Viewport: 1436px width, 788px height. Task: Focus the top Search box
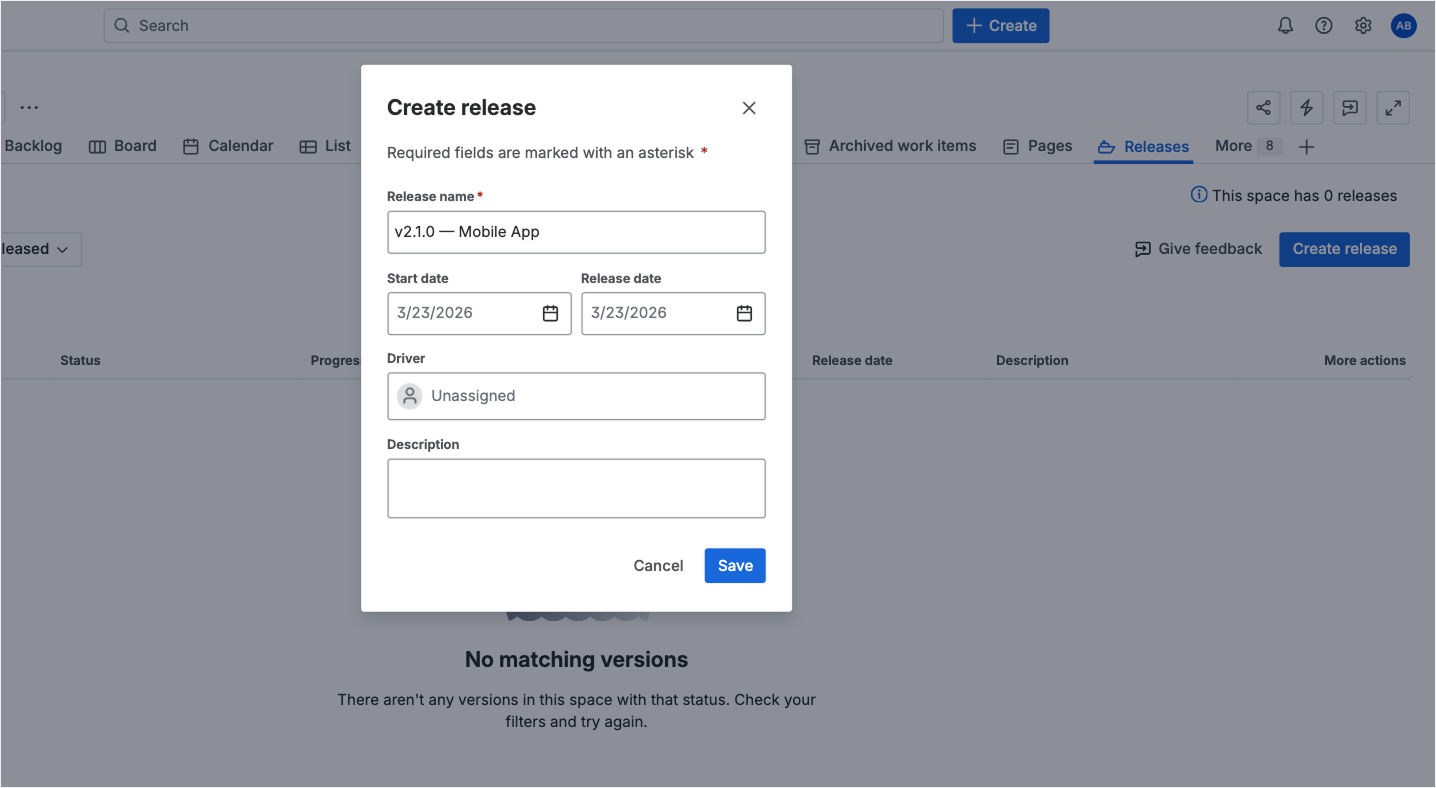pyautogui.click(x=523, y=26)
